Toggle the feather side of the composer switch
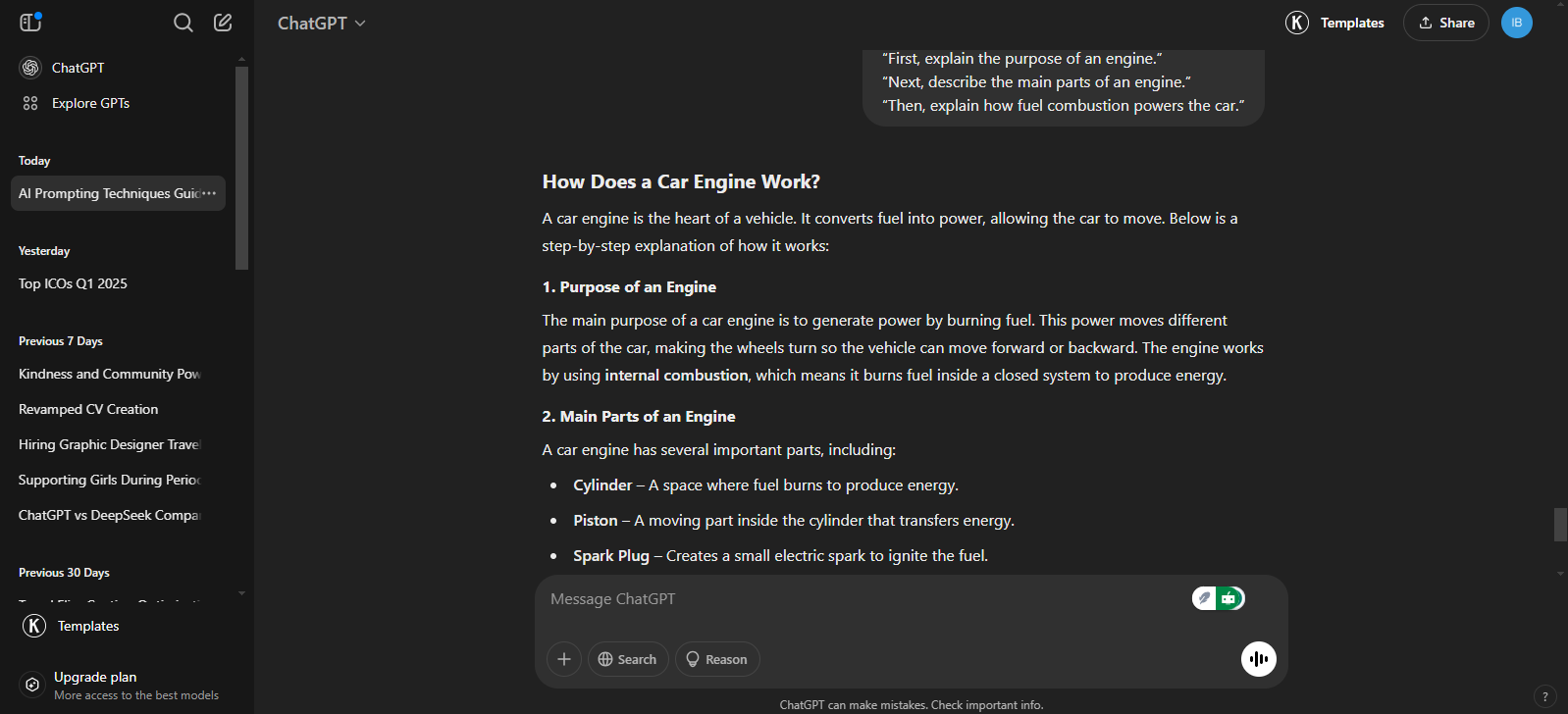 pyautogui.click(x=1205, y=598)
